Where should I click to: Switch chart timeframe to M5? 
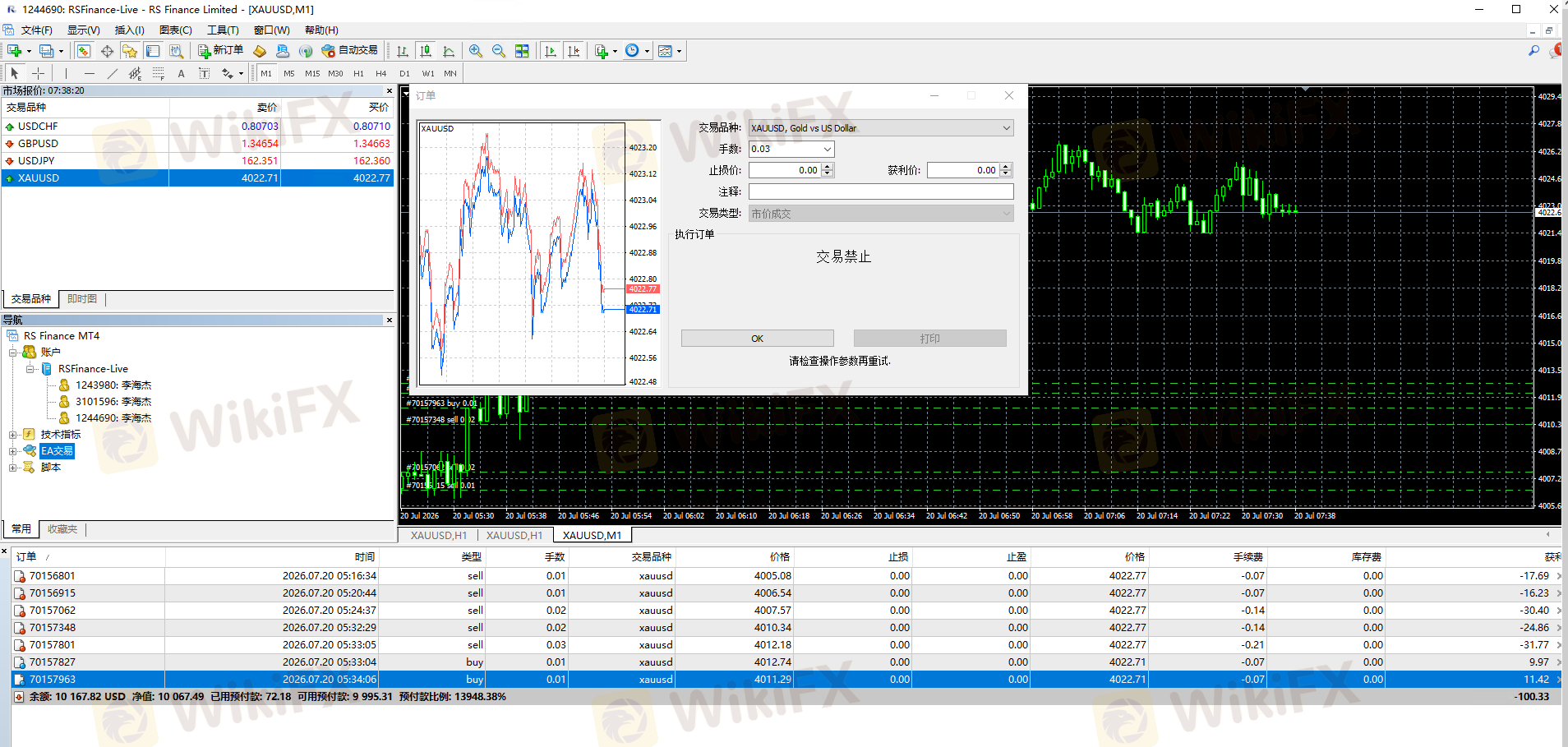(x=289, y=73)
